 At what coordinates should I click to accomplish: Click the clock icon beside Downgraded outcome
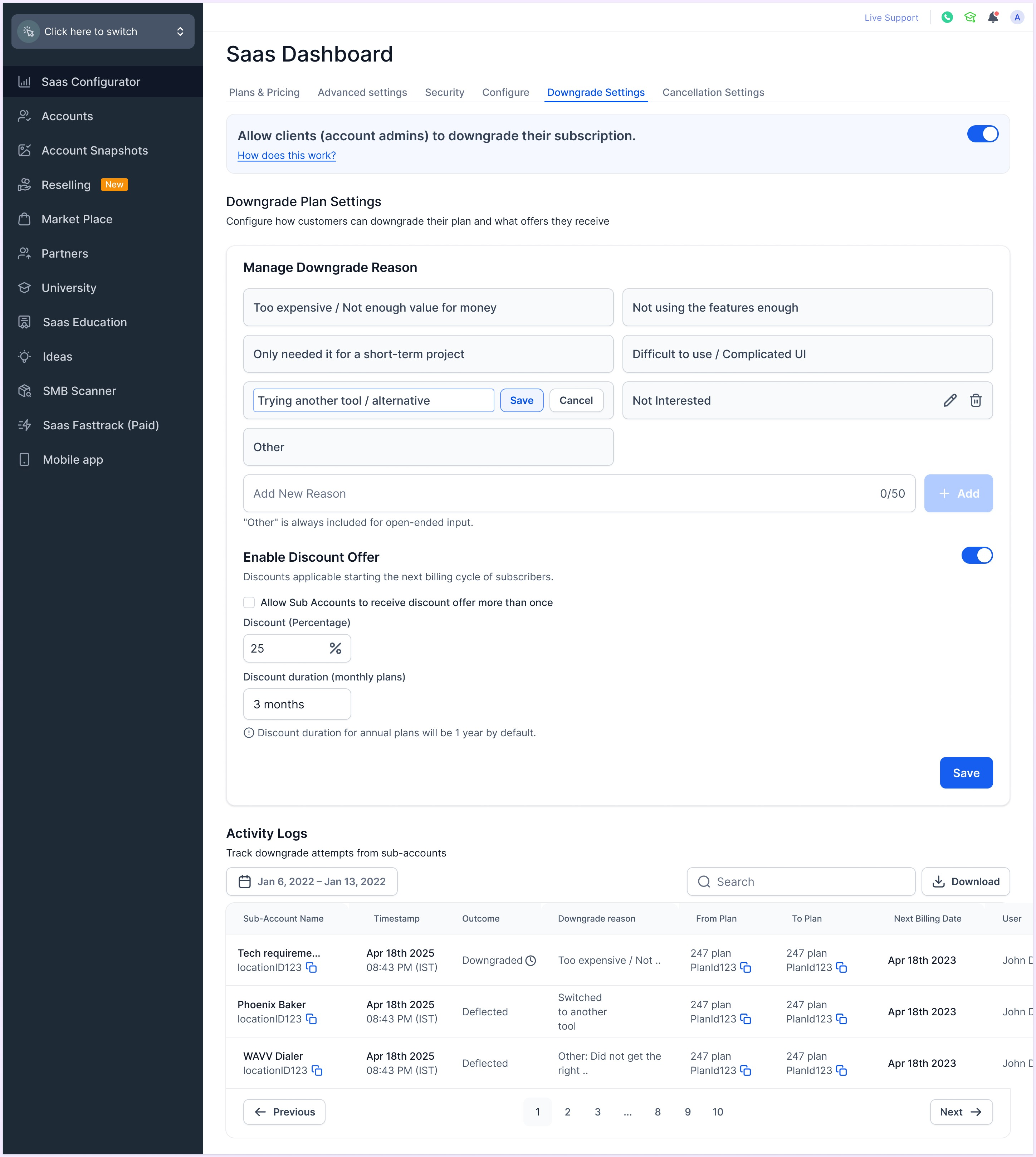pos(531,961)
